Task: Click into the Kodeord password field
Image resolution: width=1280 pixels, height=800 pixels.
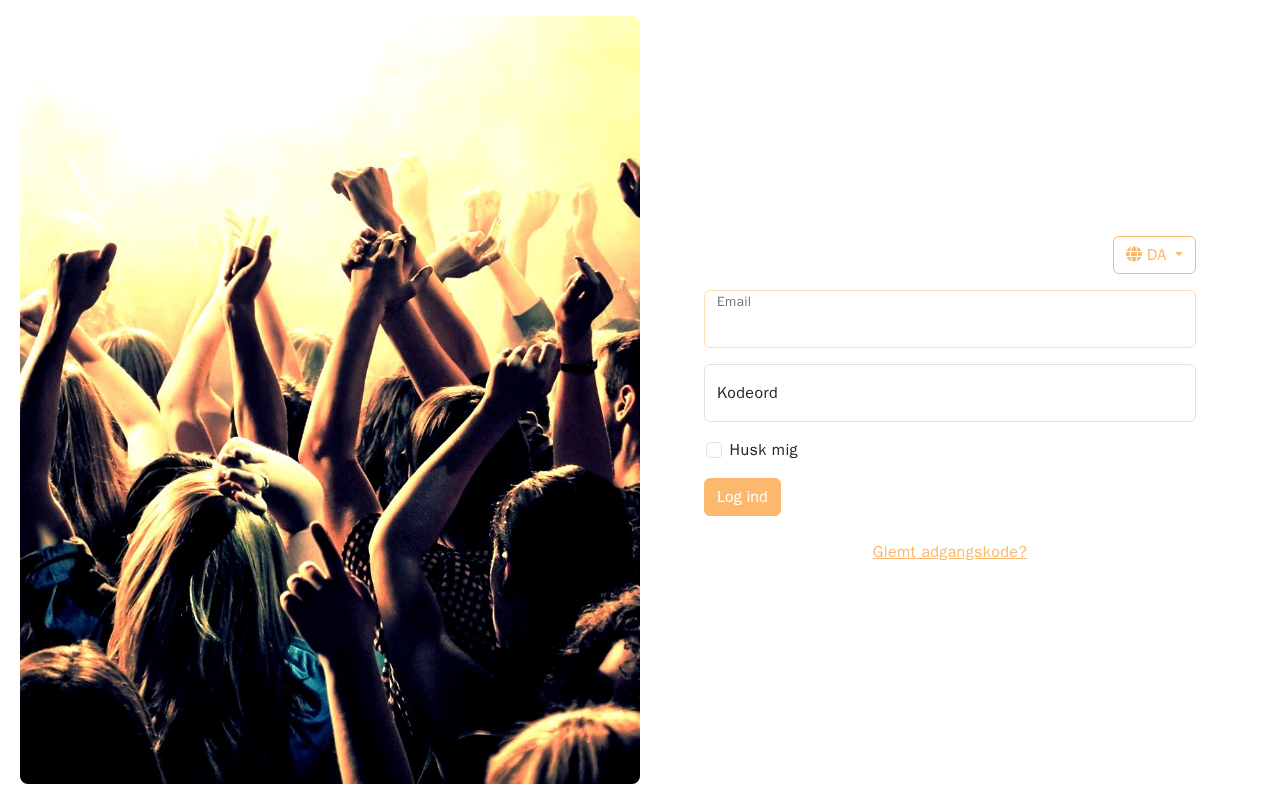Action: [x=950, y=393]
